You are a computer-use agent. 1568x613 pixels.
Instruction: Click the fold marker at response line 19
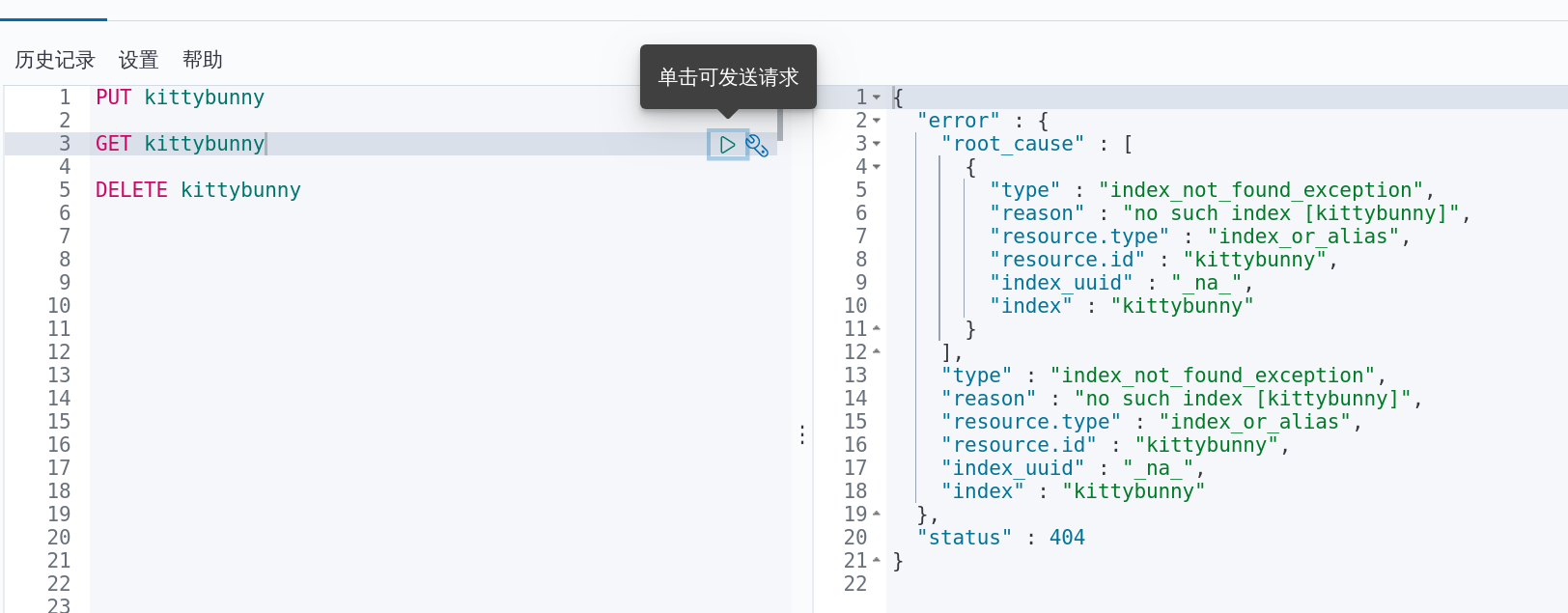[877, 515]
